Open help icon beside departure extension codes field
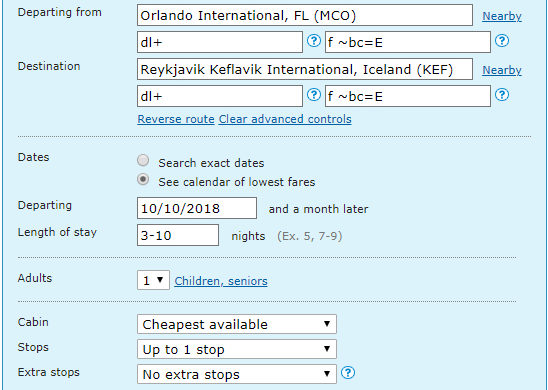548x390 pixels. coord(502,41)
